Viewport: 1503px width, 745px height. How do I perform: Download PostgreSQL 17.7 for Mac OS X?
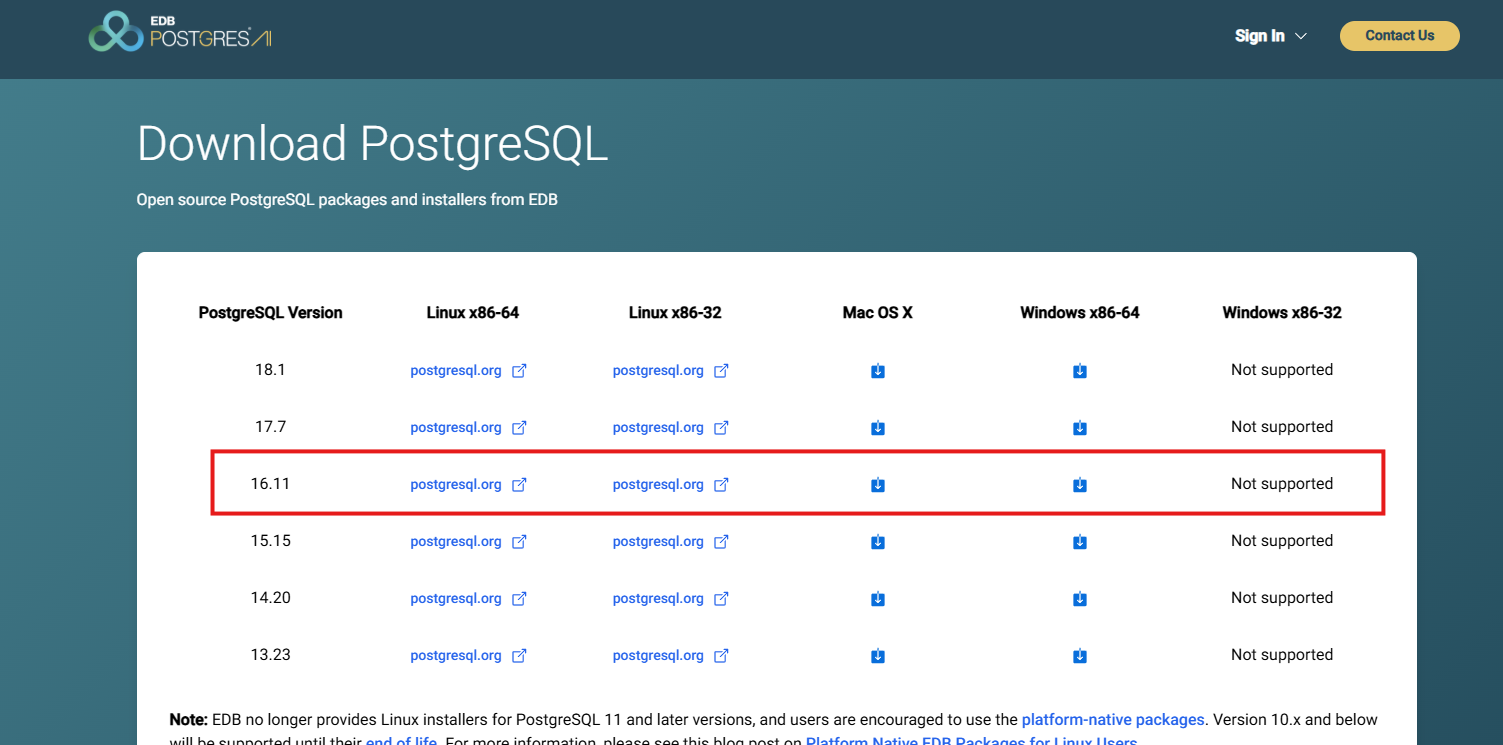pyautogui.click(x=878, y=428)
